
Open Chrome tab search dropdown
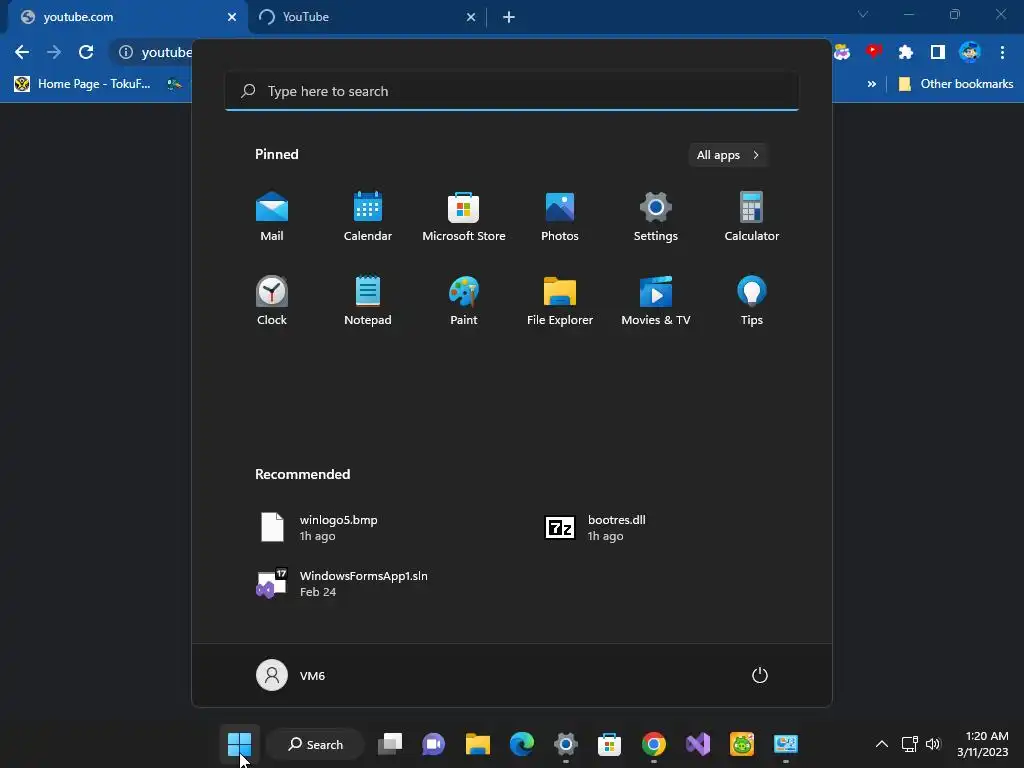[x=863, y=14]
